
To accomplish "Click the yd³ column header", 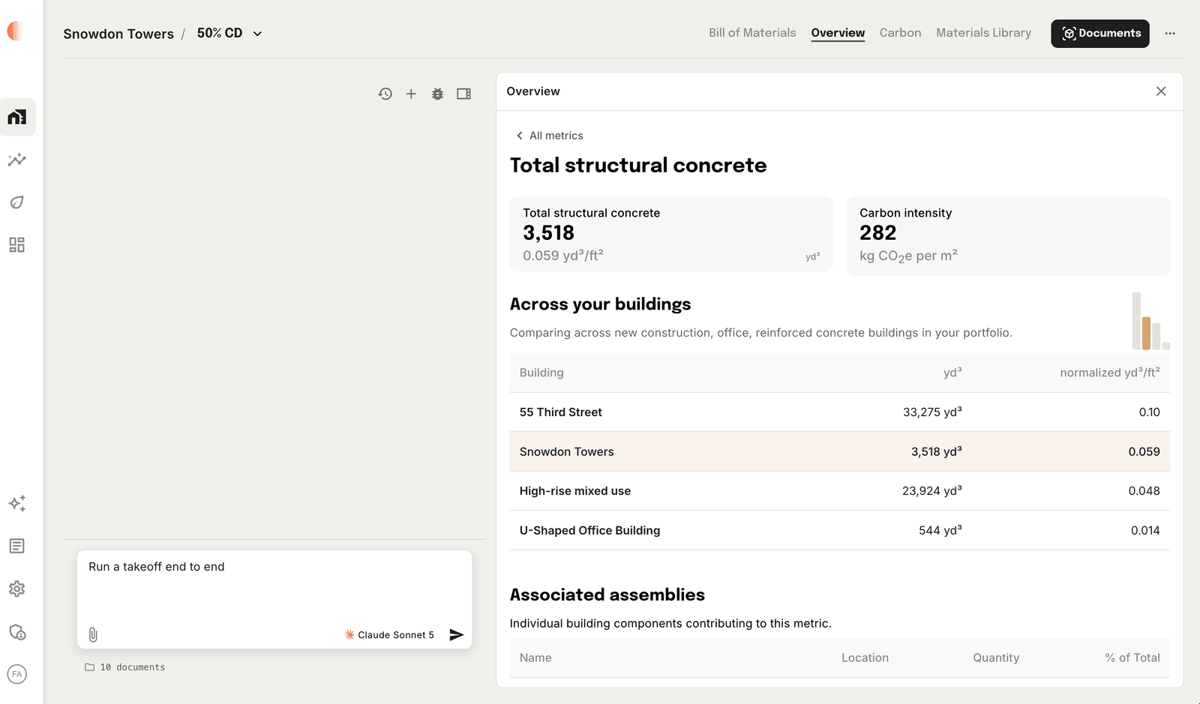I will (x=952, y=373).
